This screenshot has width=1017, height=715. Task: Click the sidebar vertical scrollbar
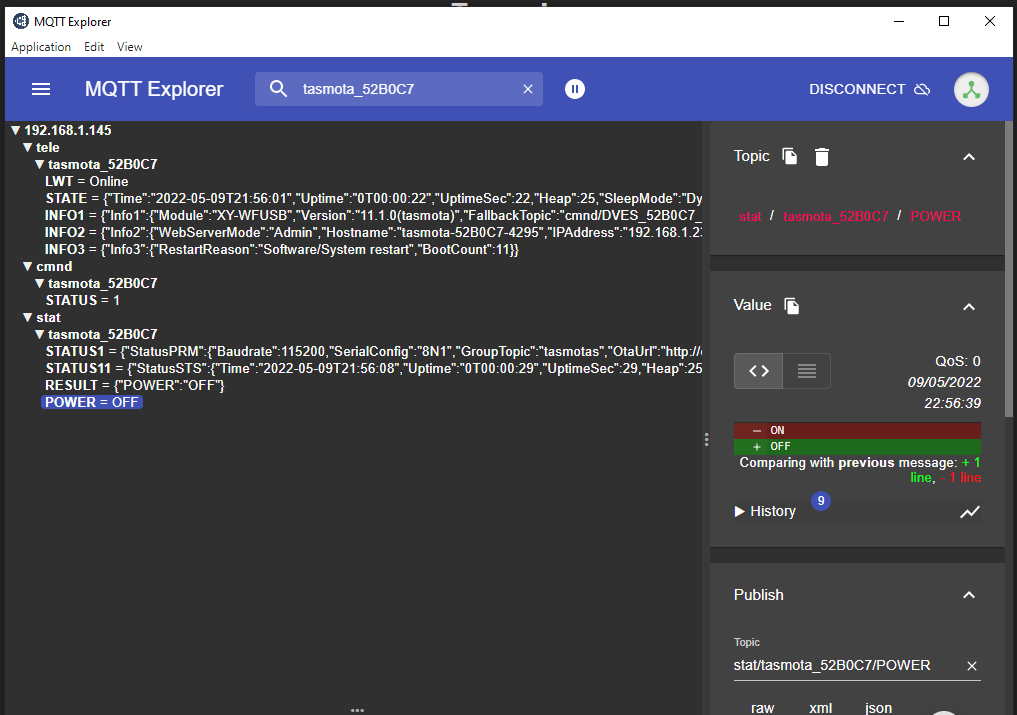pos(1009,269)
